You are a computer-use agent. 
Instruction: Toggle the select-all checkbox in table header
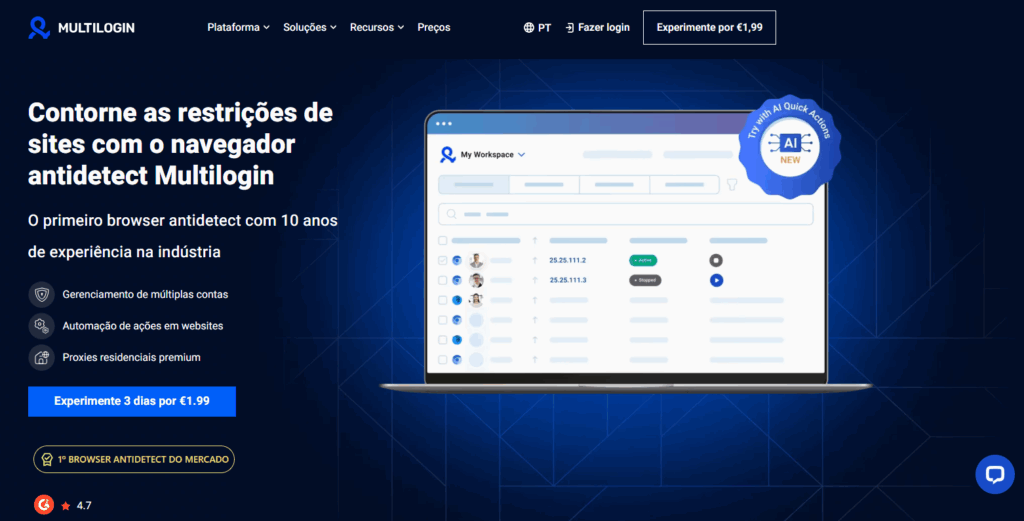443,240
